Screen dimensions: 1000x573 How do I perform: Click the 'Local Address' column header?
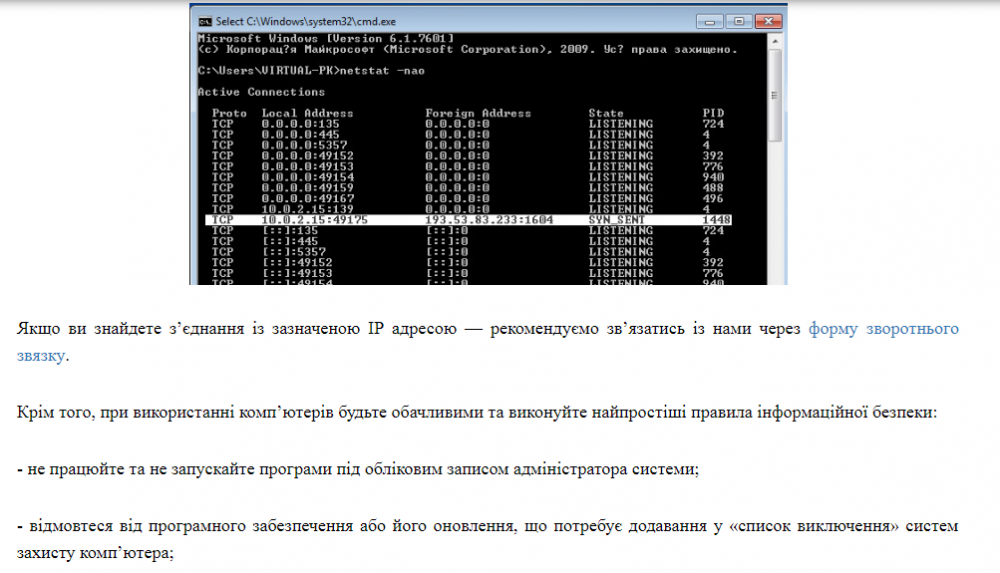click(x=307, y=113)
